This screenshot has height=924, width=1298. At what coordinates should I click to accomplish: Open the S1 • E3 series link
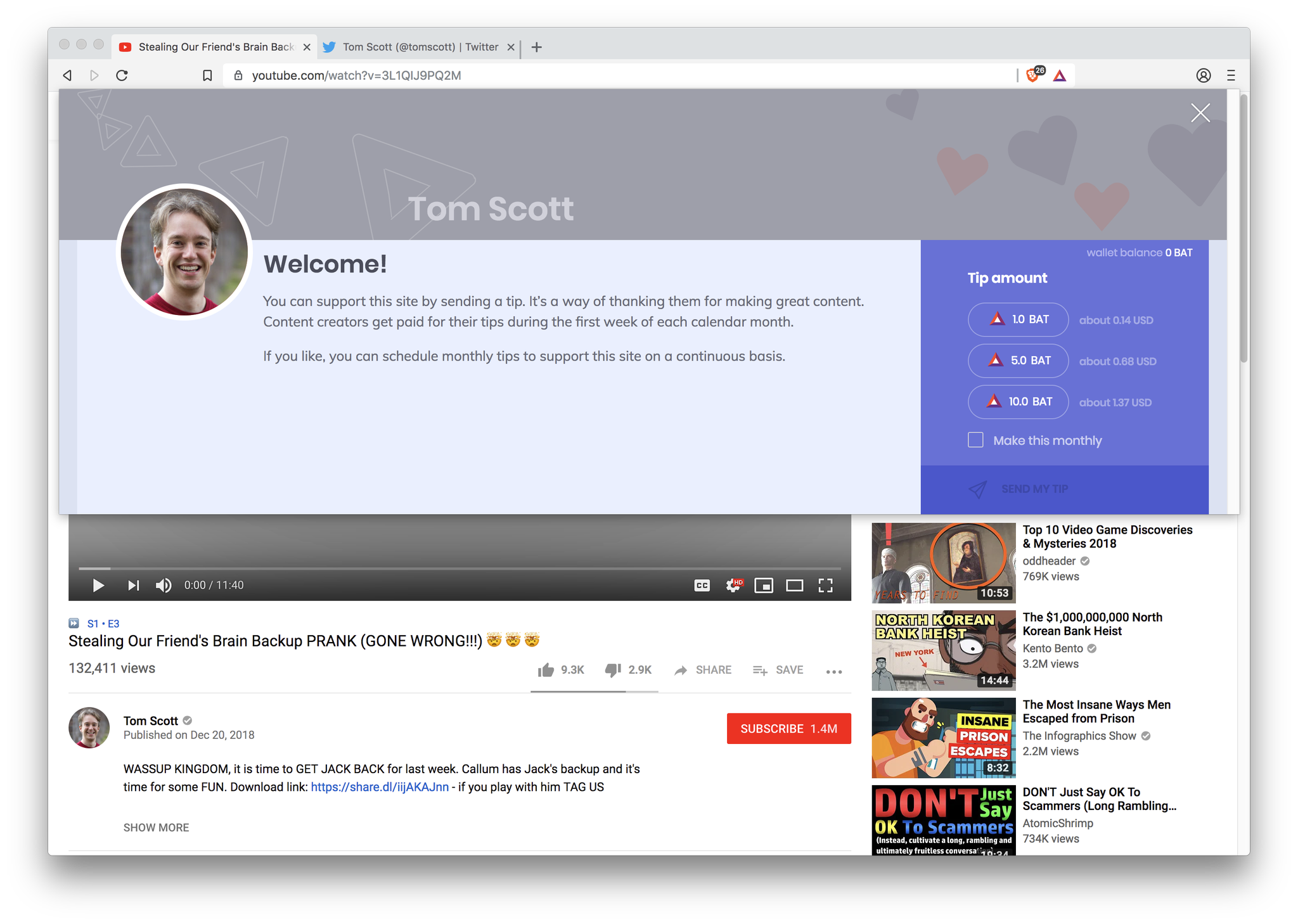(x=103, y=624)
